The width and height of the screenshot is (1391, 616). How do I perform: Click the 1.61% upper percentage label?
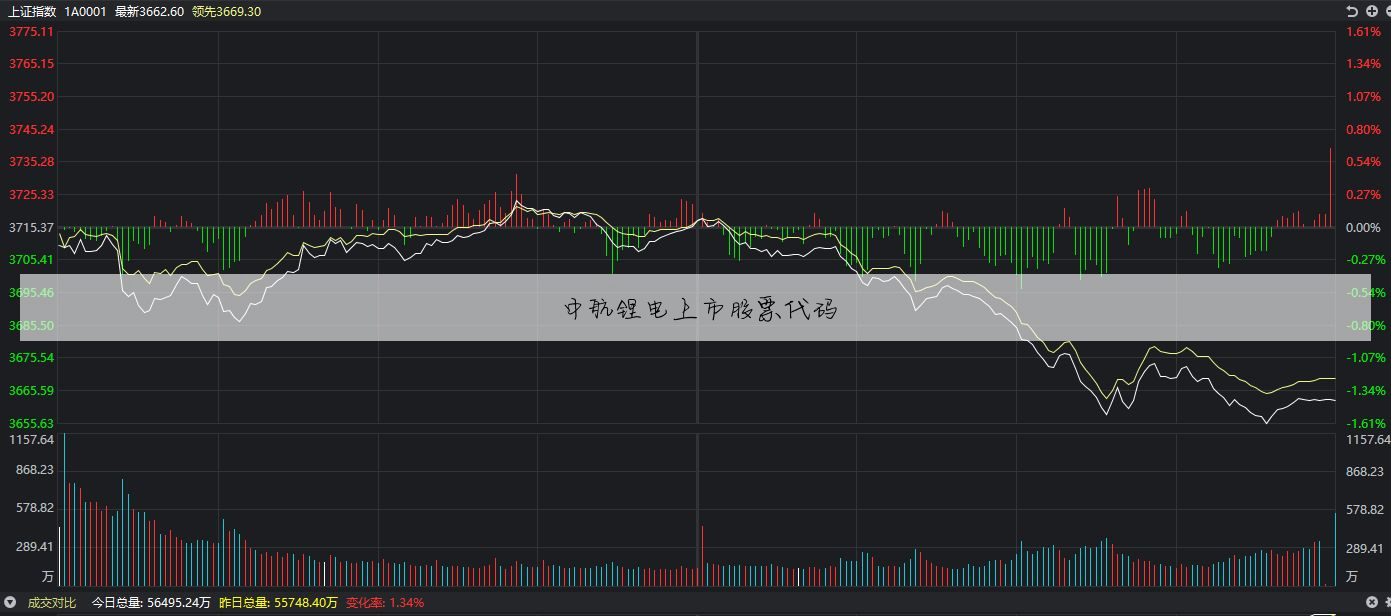(x=1363, y=32)
